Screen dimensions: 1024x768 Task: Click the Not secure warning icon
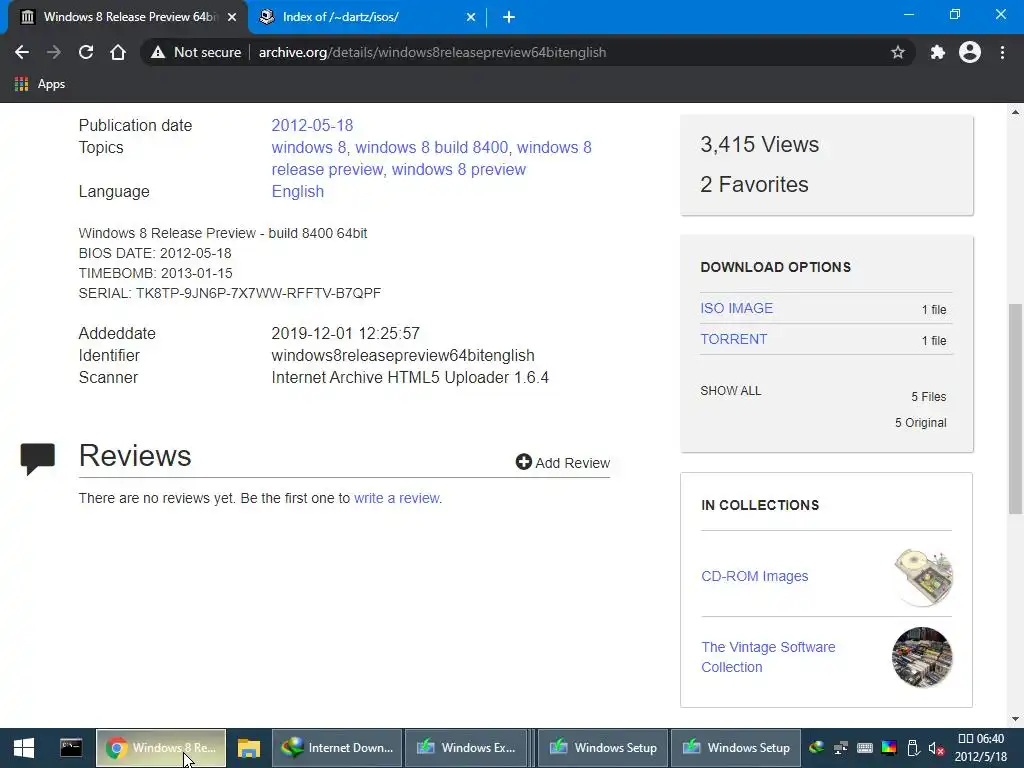pos(158,52)
